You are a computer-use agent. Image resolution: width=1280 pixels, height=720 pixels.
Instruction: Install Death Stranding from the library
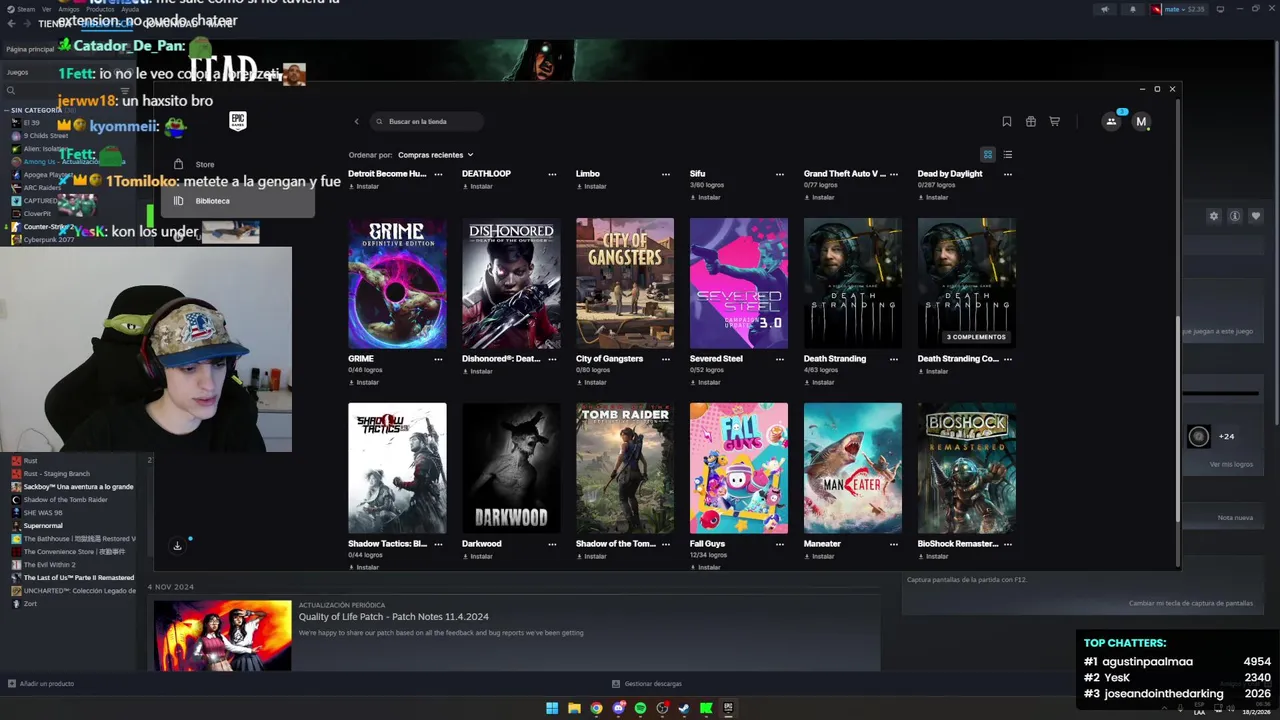[820, 382]
